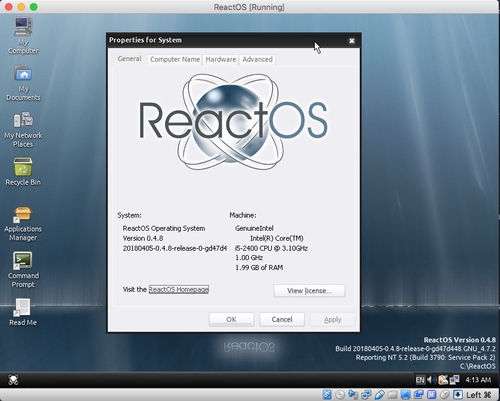Click the yellow macOS minimize button

pyautogui.click(x=21, y=7)
